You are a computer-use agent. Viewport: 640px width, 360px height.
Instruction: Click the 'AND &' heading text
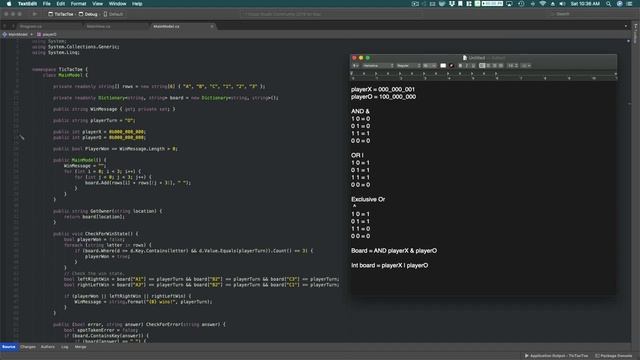(x=360, y=111)
